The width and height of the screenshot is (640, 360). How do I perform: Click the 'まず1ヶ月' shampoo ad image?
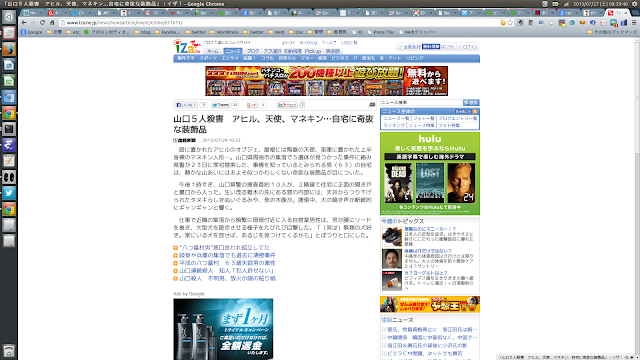click(x=223, y=329)
